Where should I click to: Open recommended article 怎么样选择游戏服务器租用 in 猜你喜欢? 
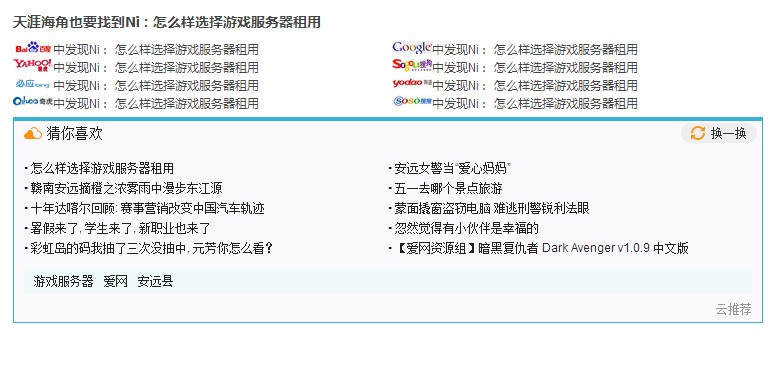(102, 168)
